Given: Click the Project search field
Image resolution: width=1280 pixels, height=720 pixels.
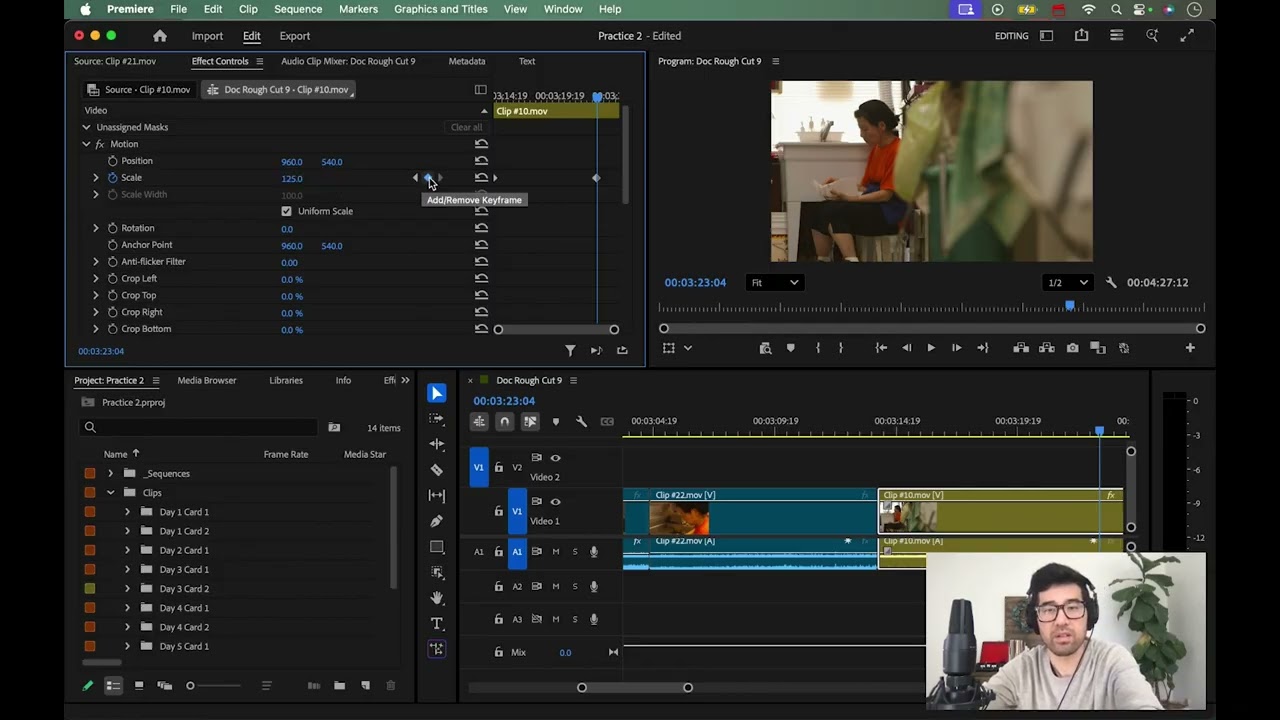Looking at the screenshot, I should [x=200, y=428].
